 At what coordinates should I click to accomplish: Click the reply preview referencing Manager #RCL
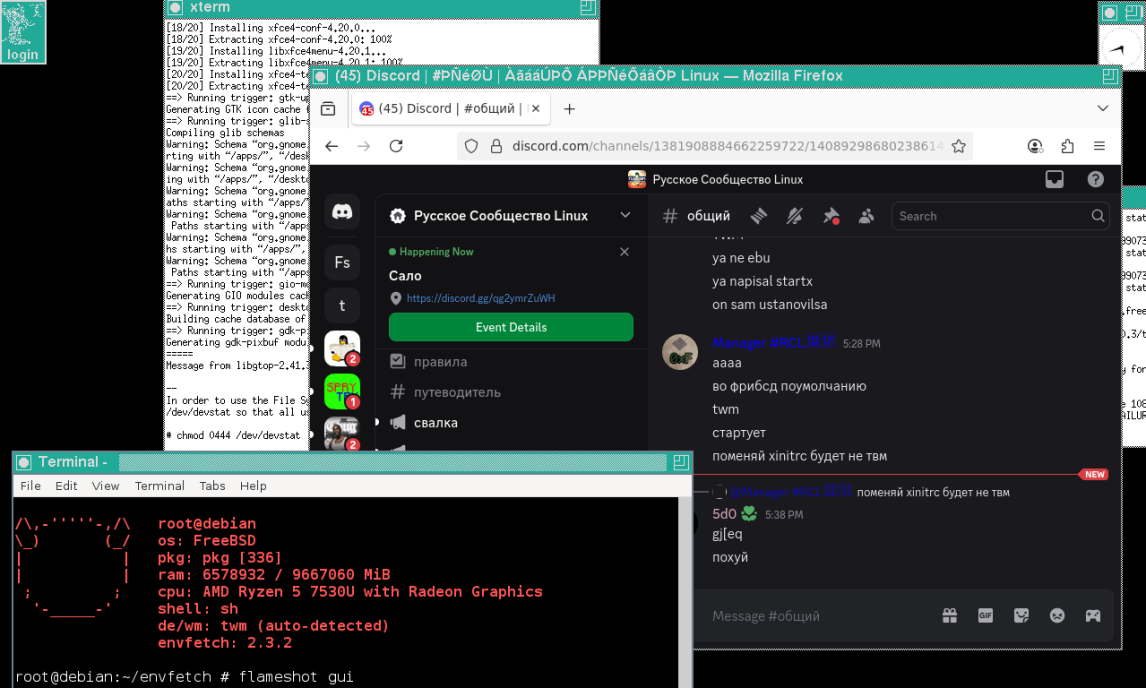[870, 492]
